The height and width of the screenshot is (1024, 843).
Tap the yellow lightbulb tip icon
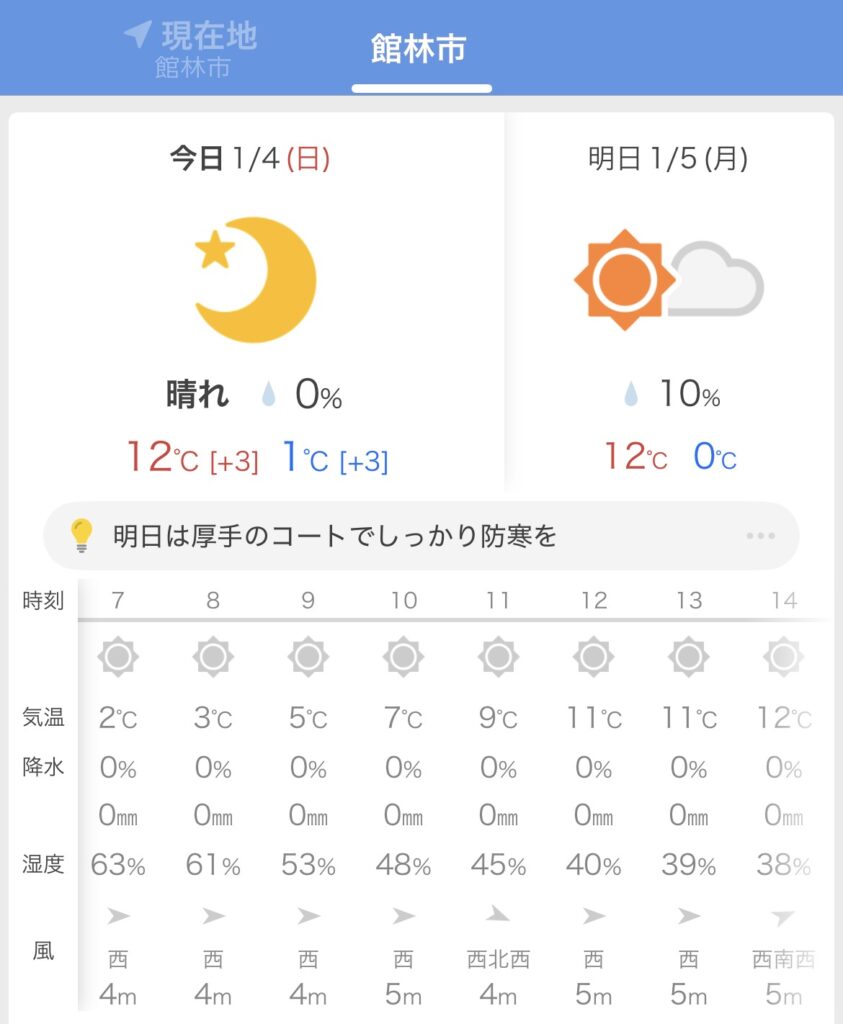point(81,536)
